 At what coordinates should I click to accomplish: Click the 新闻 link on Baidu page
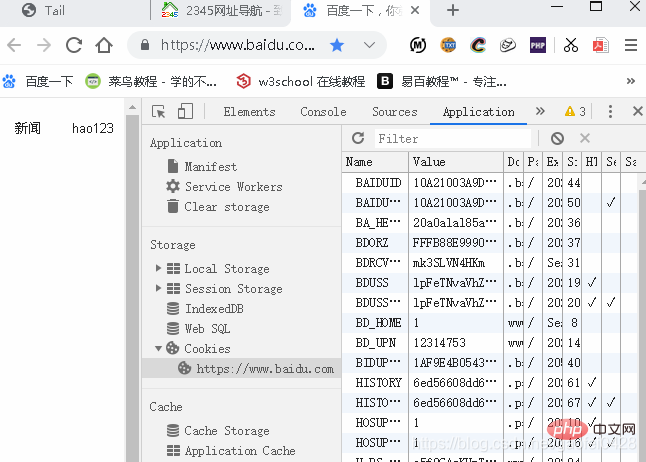28,128
